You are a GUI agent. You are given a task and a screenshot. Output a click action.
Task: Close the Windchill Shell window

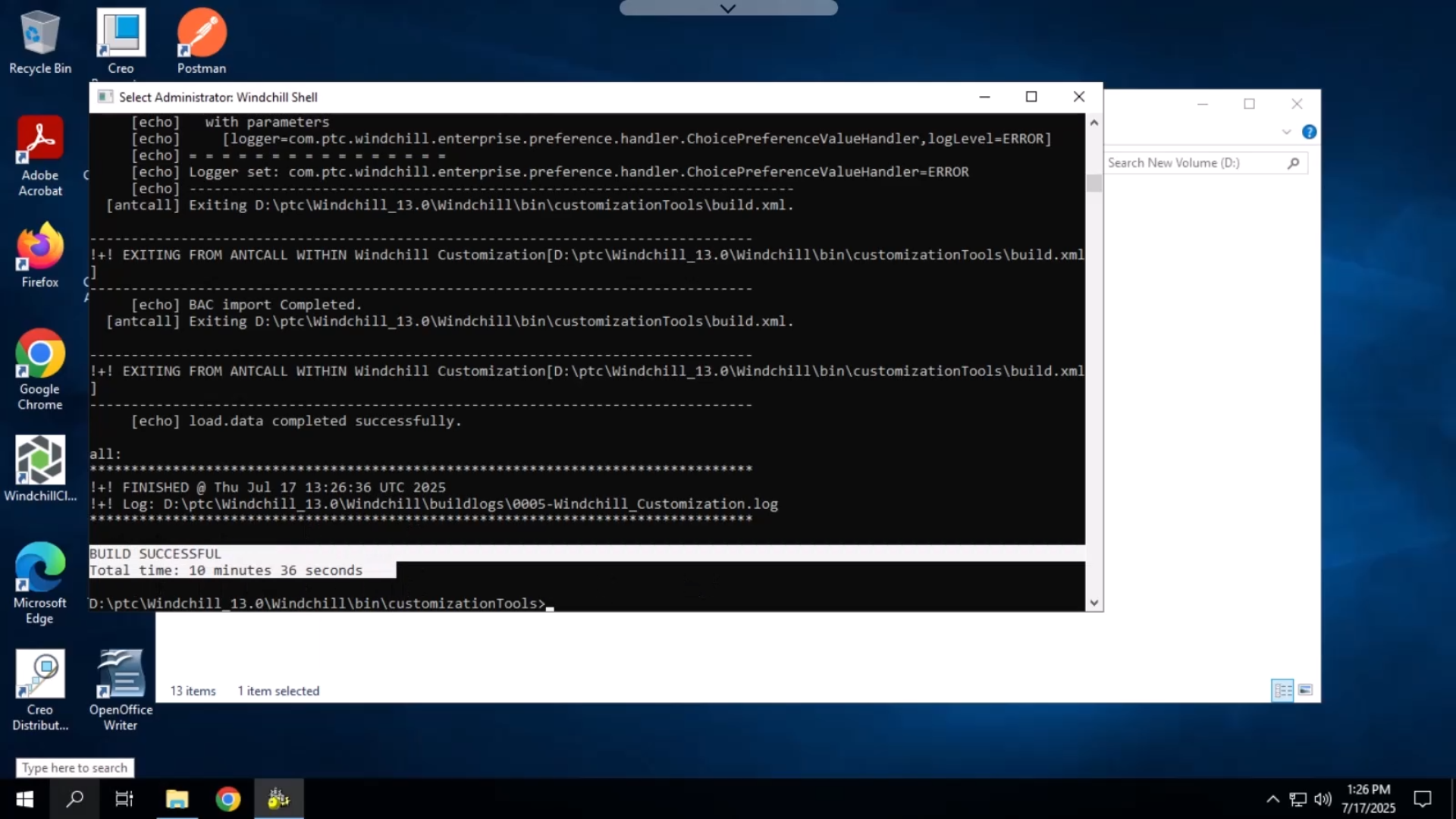[x=1079, y=97]
